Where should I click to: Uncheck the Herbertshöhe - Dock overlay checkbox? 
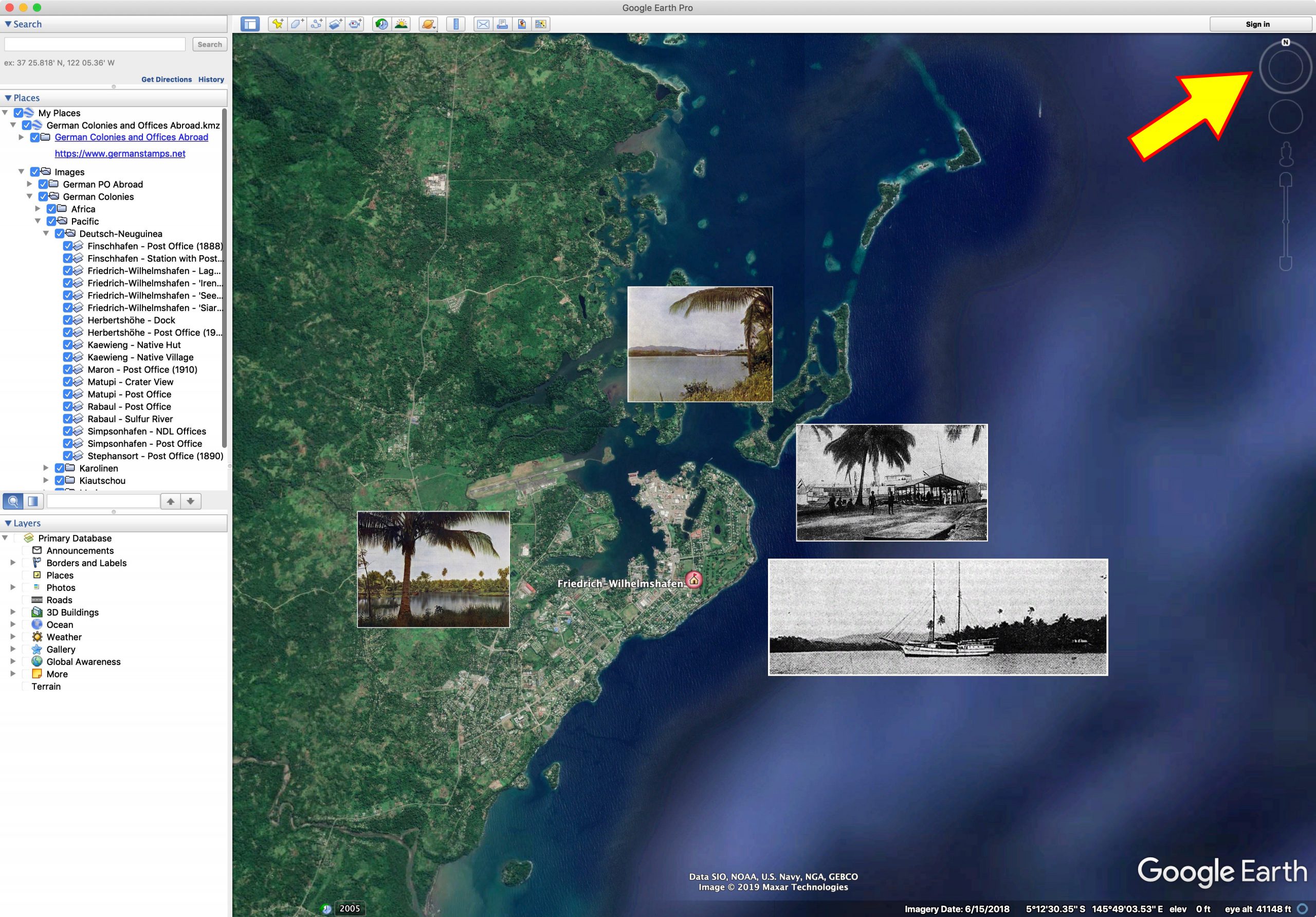point(68,320)
